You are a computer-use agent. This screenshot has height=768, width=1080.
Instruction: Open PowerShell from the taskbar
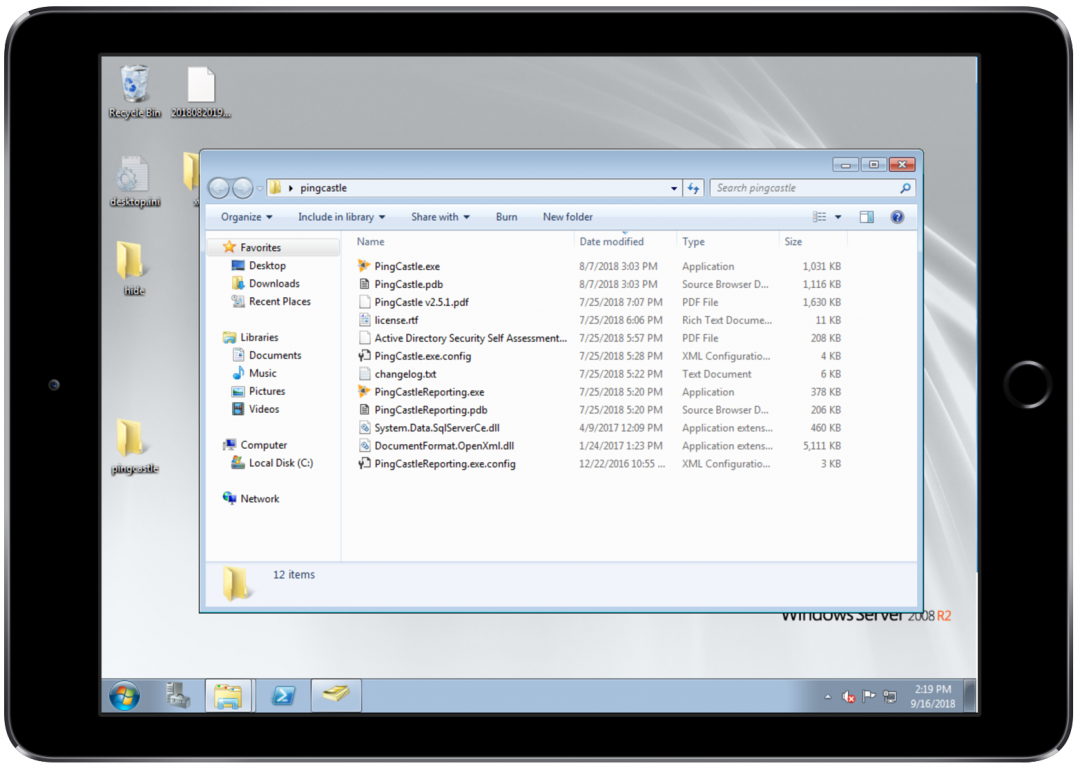[x=283, y=695]
